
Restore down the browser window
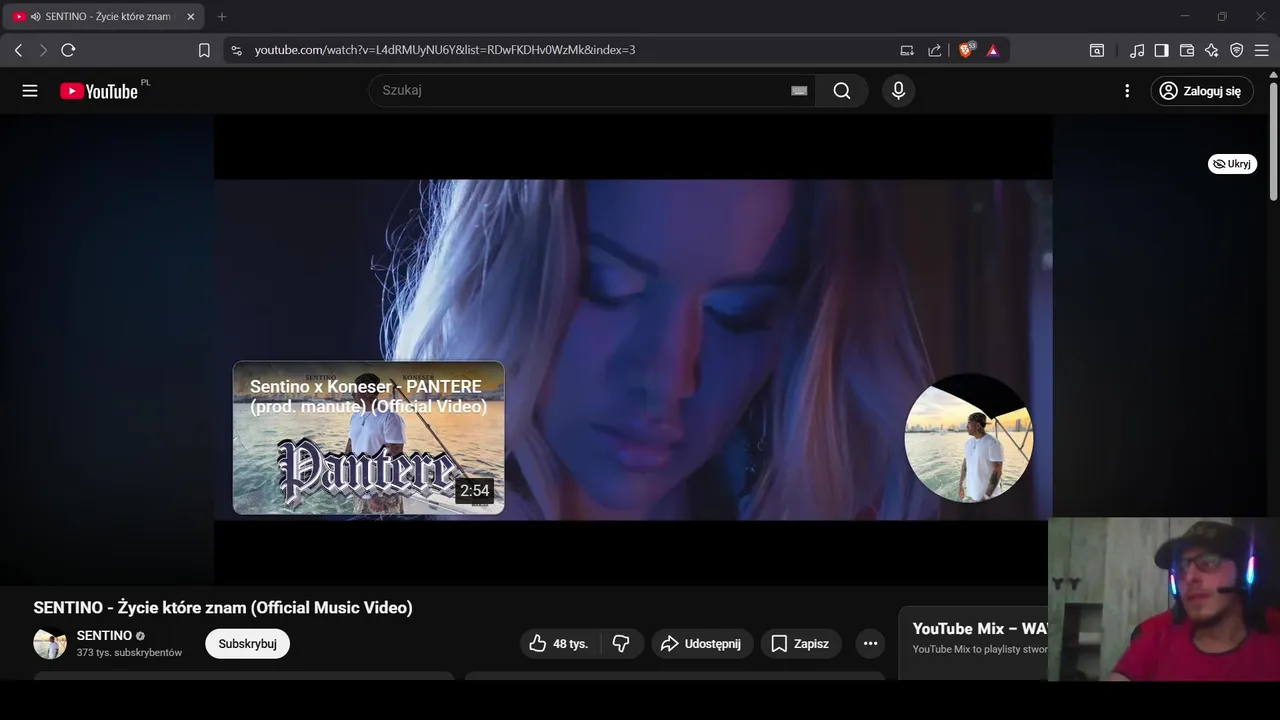point(1222,16)
